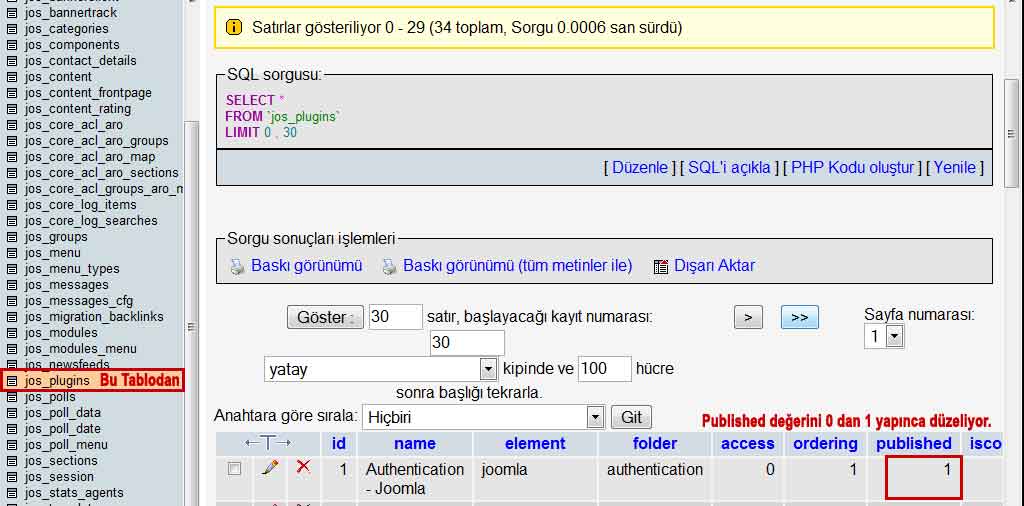Click the table icon beside jos_bannertrack
The height and width of the screenshot is (506, 1024).
(x=12, y=13)
